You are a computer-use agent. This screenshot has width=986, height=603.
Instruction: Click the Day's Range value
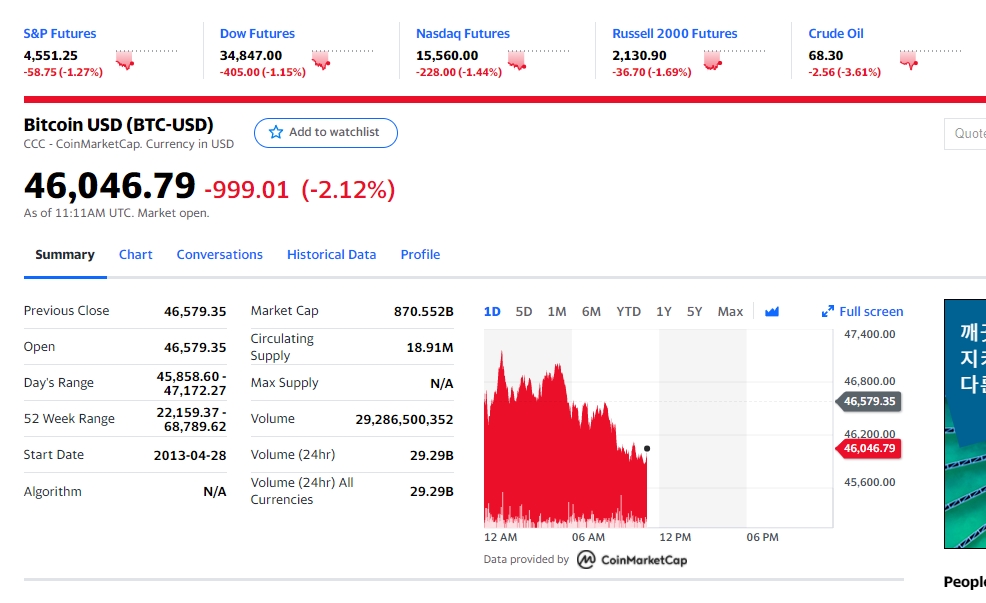[x=191, y=383]
